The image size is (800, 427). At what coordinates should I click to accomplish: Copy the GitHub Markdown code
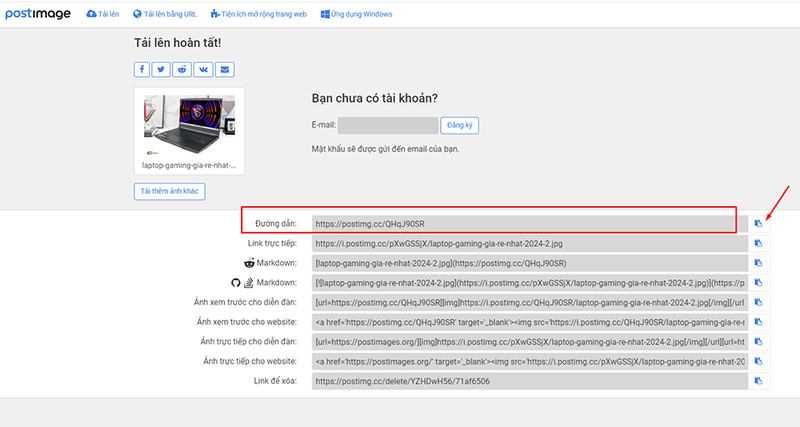point(758,283)
